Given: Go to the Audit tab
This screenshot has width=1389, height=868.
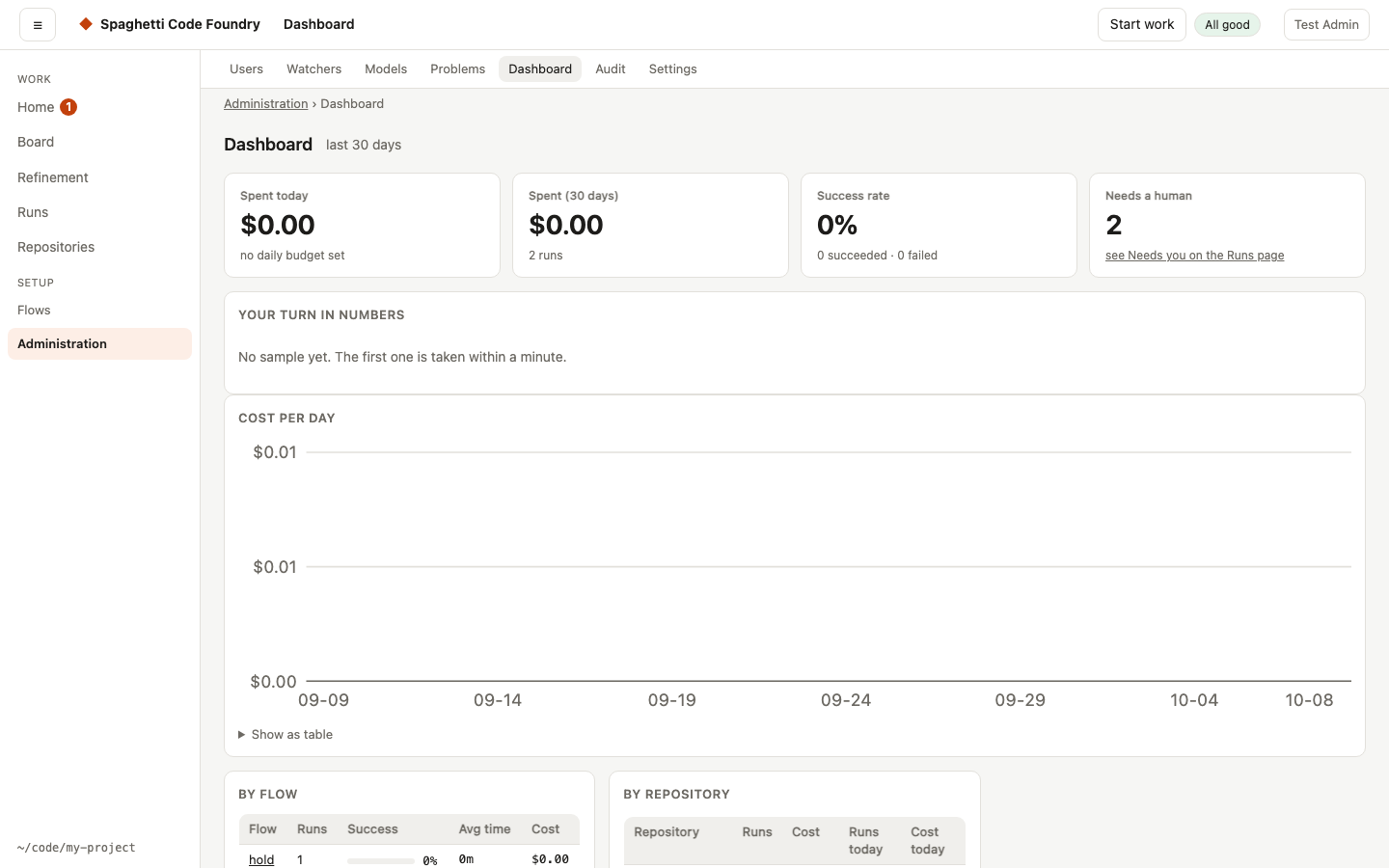Looking at the screenshot, I should point(611,69).
